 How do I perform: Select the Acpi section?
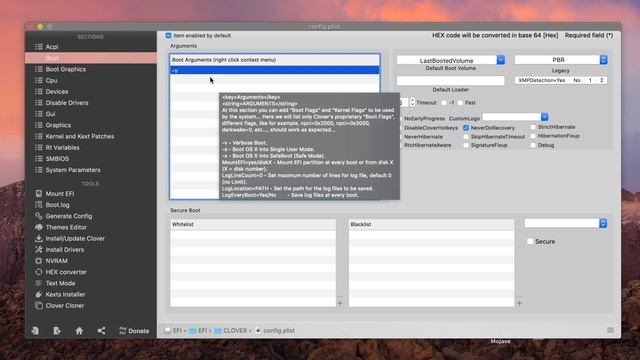pos(91,47)
